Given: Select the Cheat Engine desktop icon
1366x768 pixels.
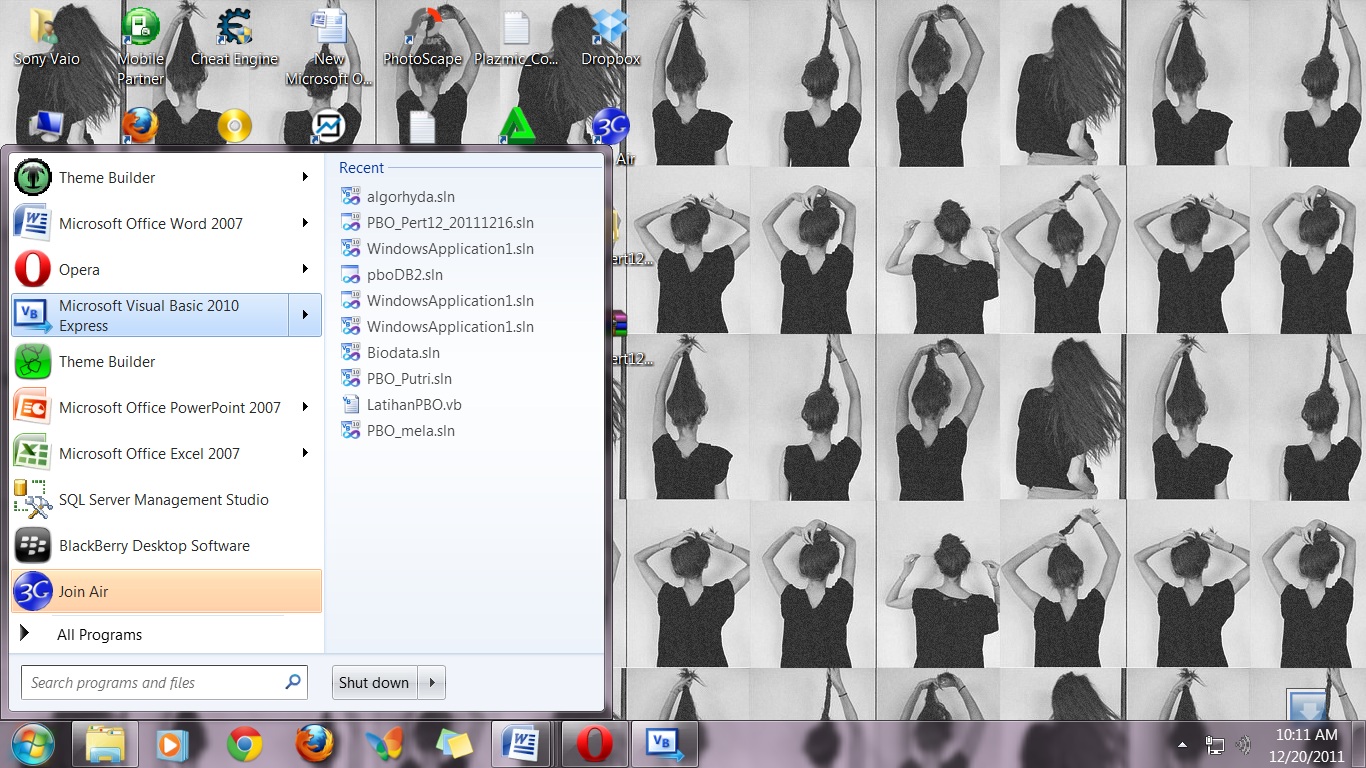Looking at the screenshot, I should click(234, 38).
